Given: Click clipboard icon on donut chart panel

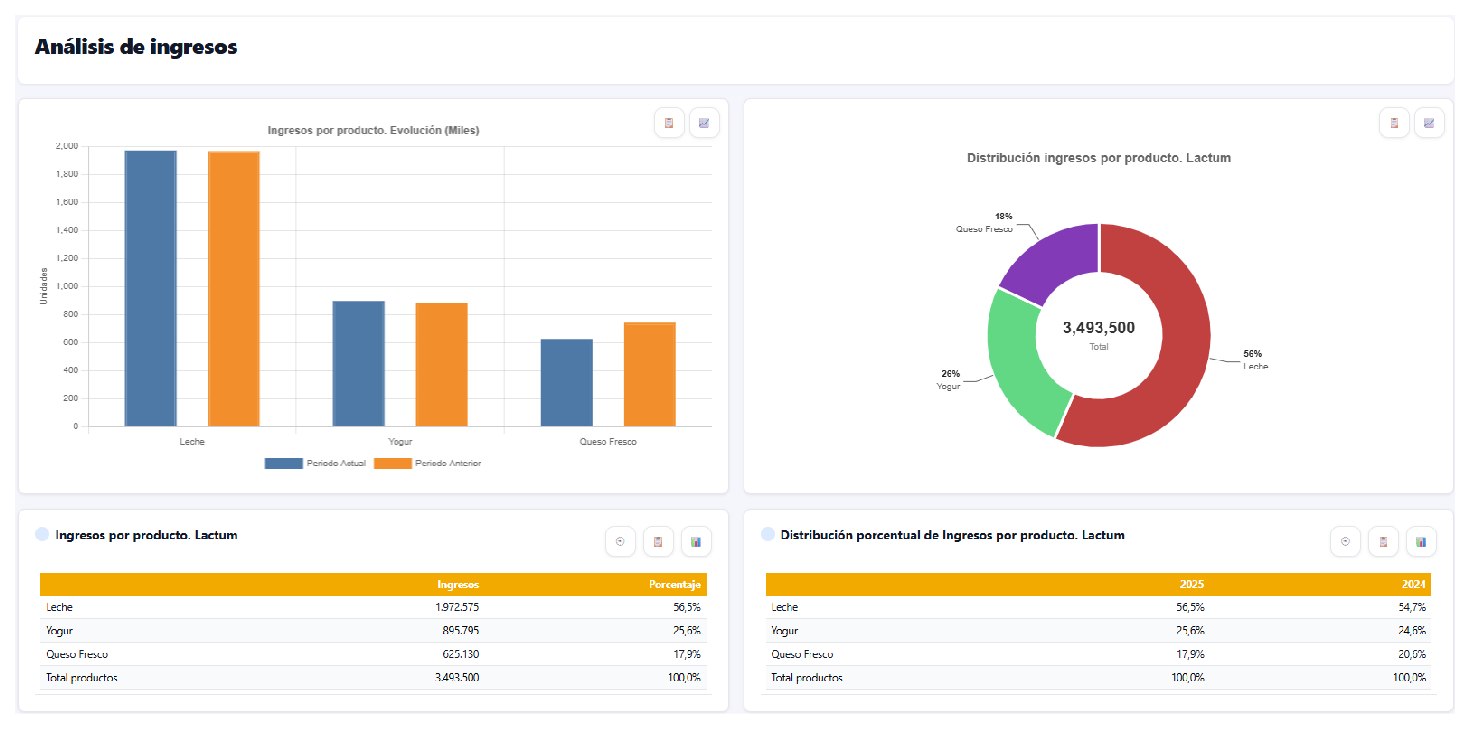Looking at the screenshot, I should pos(1394,123).
